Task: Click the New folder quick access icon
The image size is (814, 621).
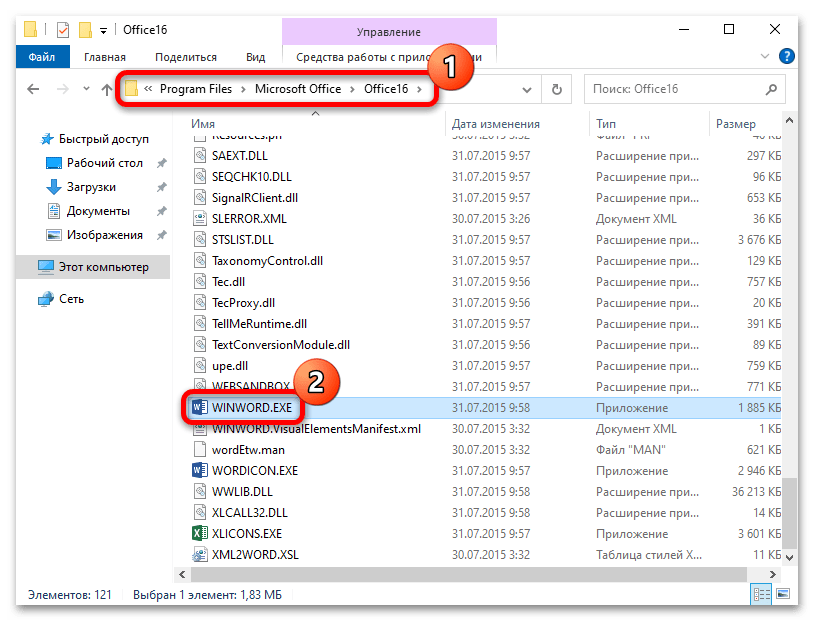Action: click(x=85, y=30)
